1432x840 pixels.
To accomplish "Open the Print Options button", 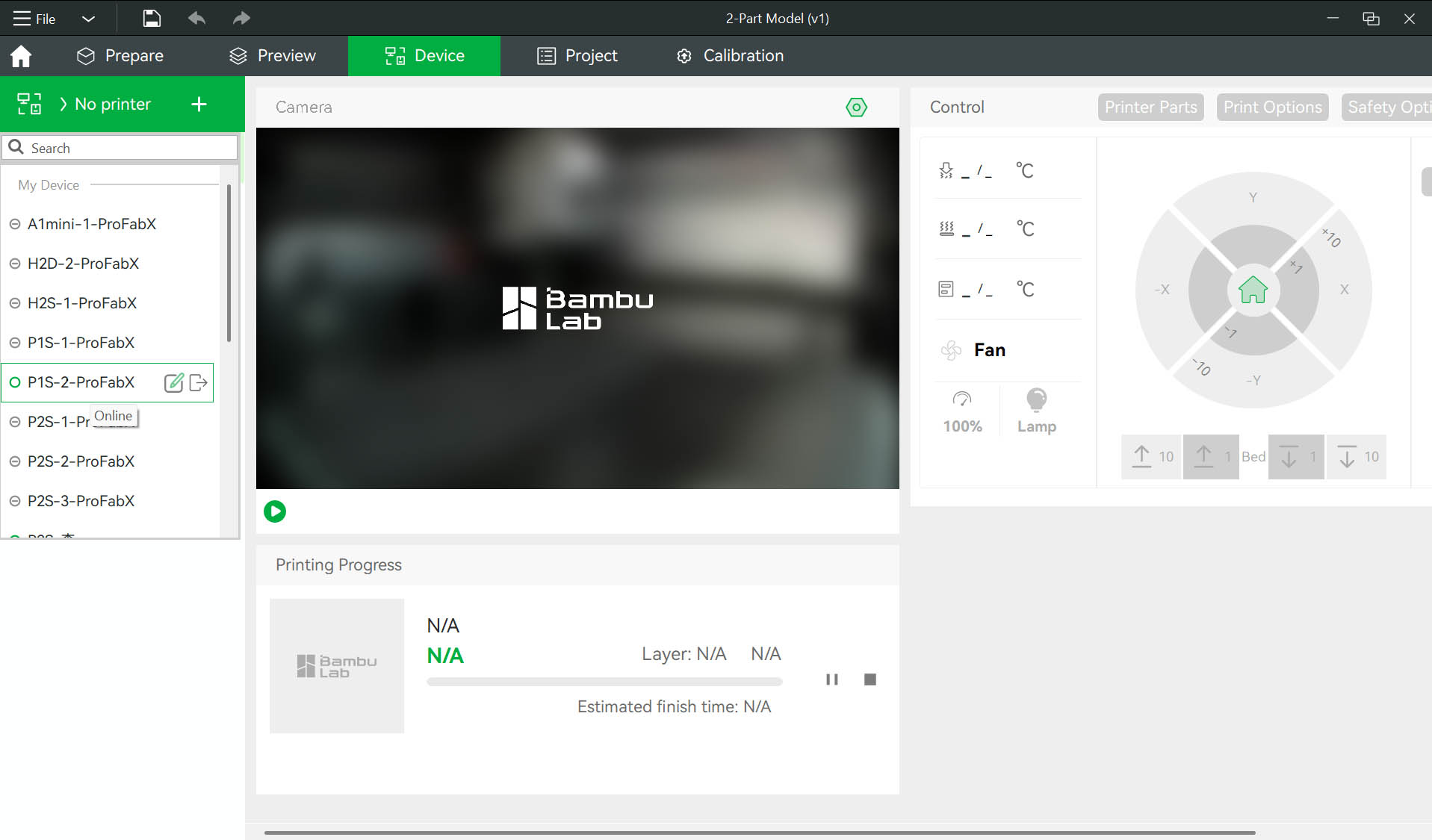I will 1272,108.
